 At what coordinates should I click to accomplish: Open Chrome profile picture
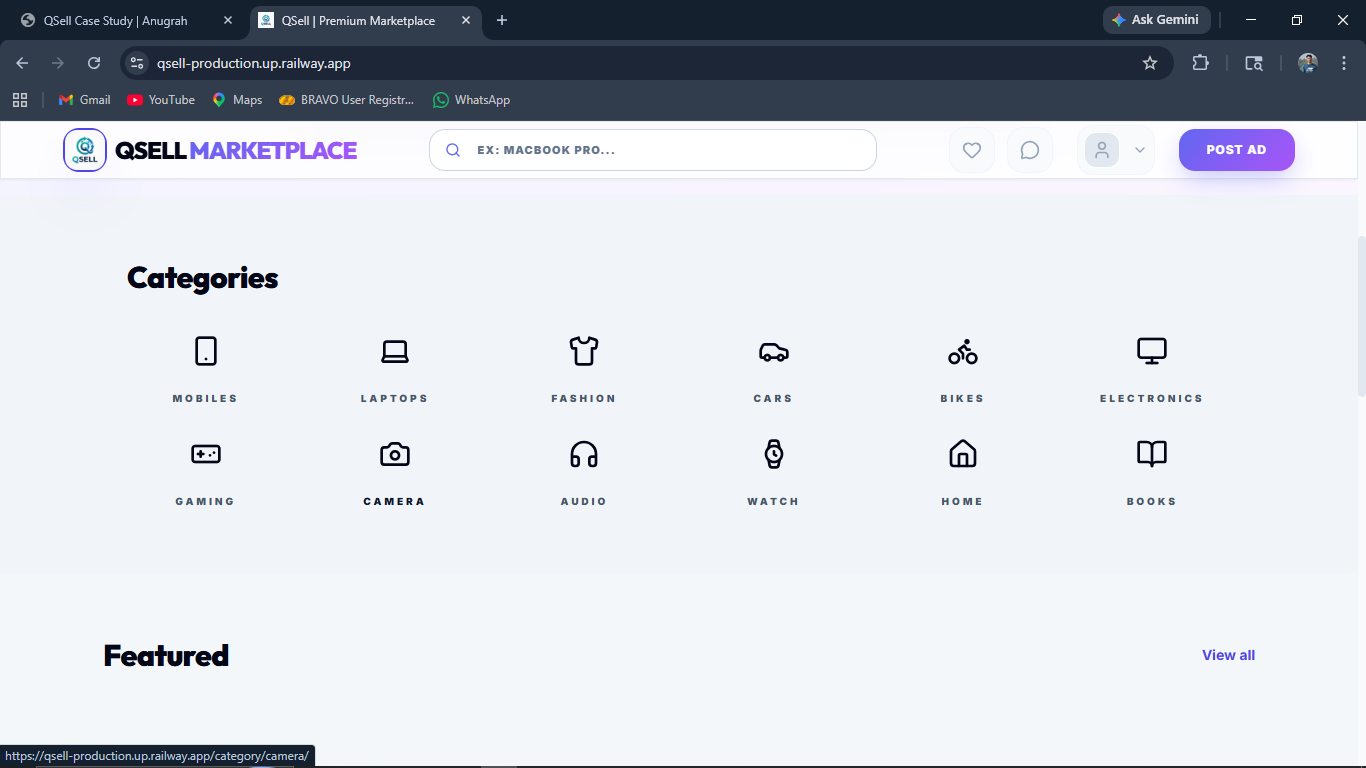pos(1308,63)
